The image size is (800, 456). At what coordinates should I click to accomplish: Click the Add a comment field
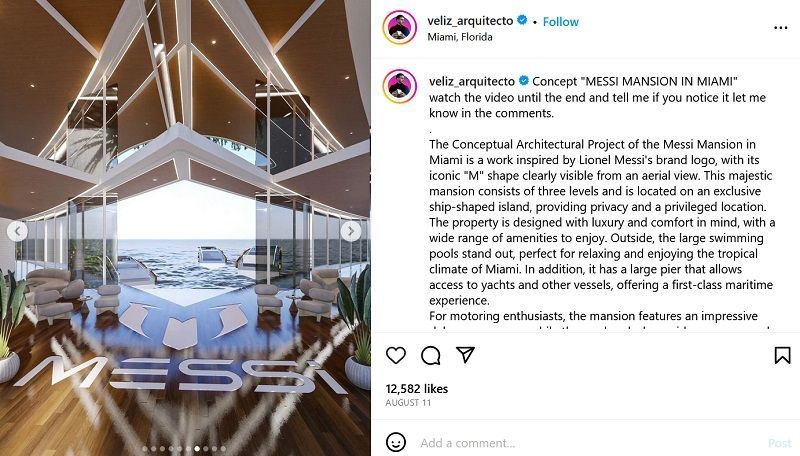(x=587, y=442)
